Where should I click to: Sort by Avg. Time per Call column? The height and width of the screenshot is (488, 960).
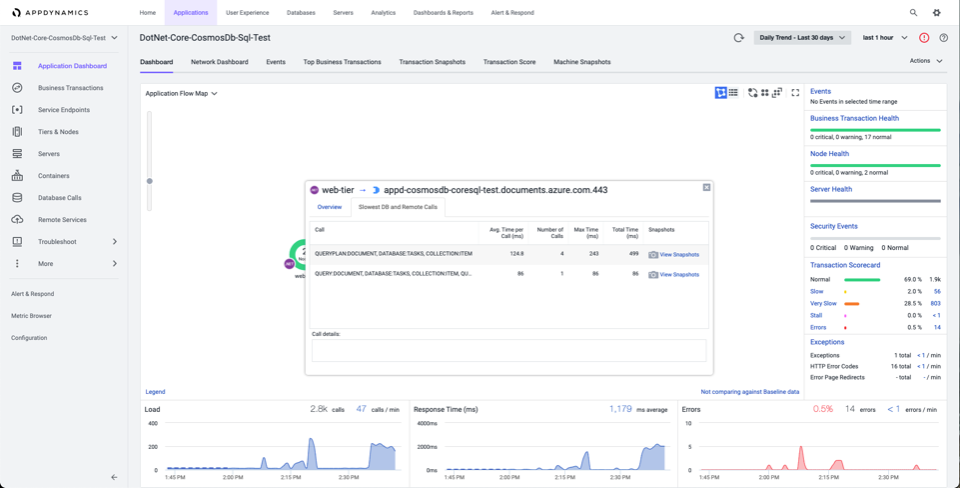[506, 233]
